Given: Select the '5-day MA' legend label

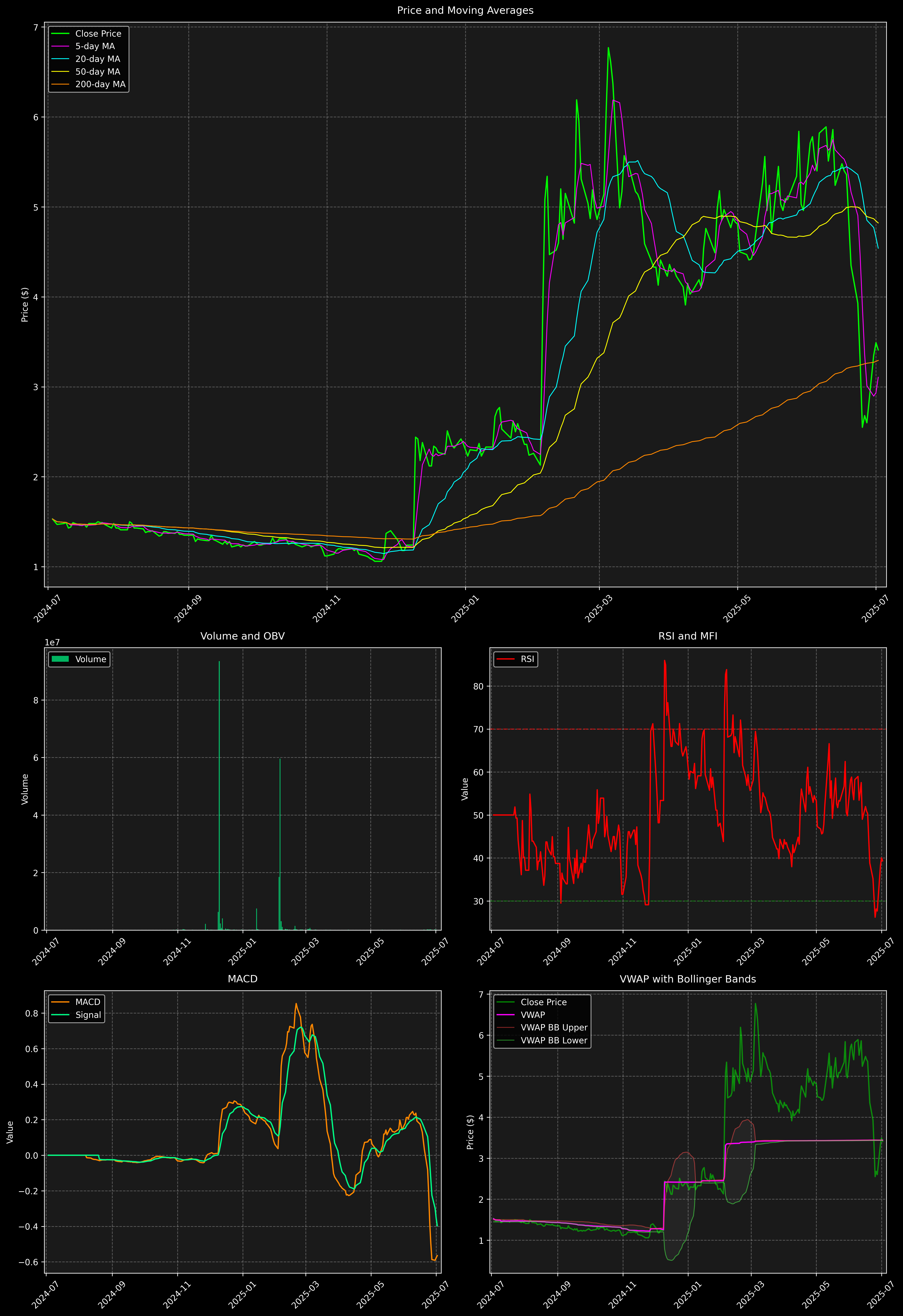Looking at the screenshot, I should pyautogui.click(x=95, y=47).
